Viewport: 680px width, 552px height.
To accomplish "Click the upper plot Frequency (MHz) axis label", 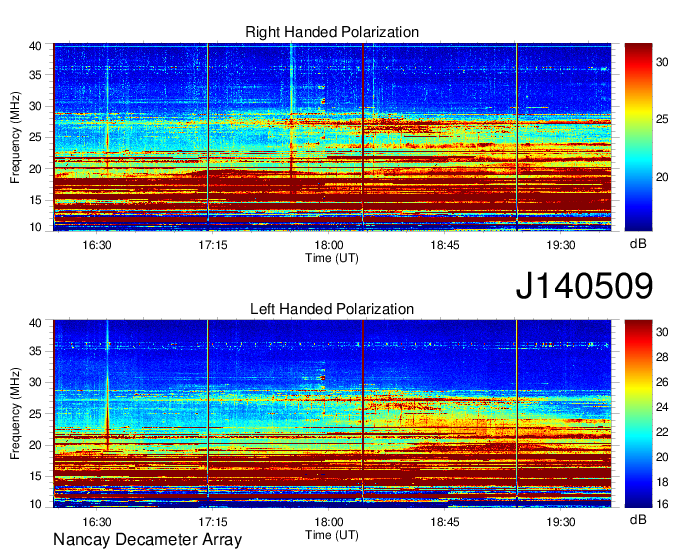I will point(15,137).
